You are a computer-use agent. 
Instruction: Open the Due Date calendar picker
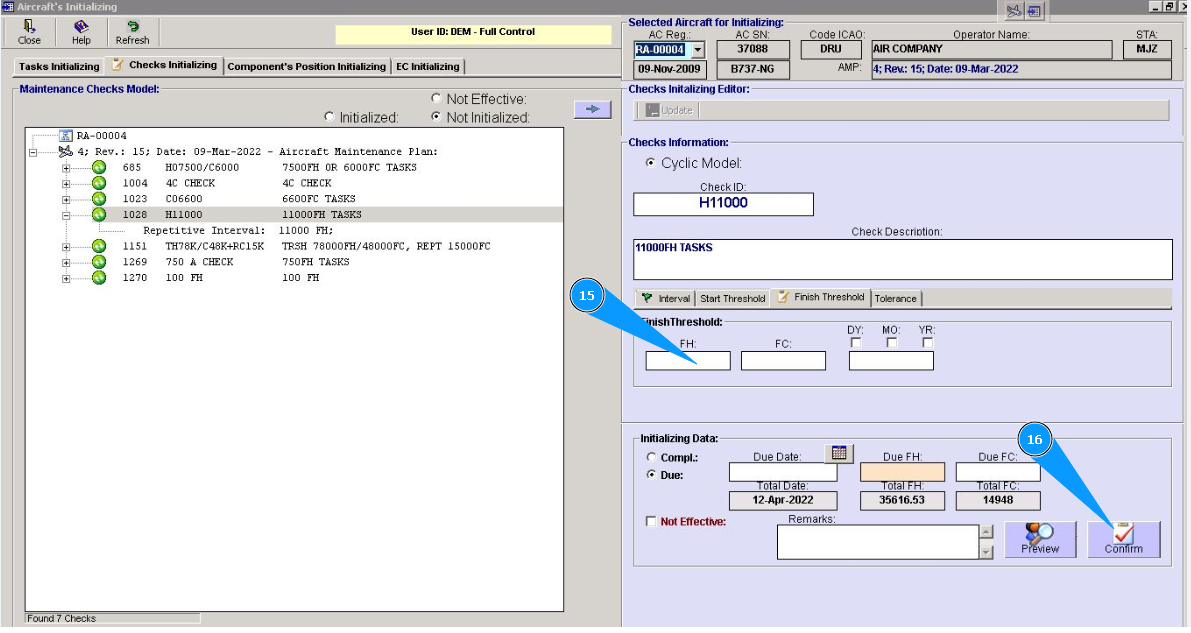pos(840,453)
